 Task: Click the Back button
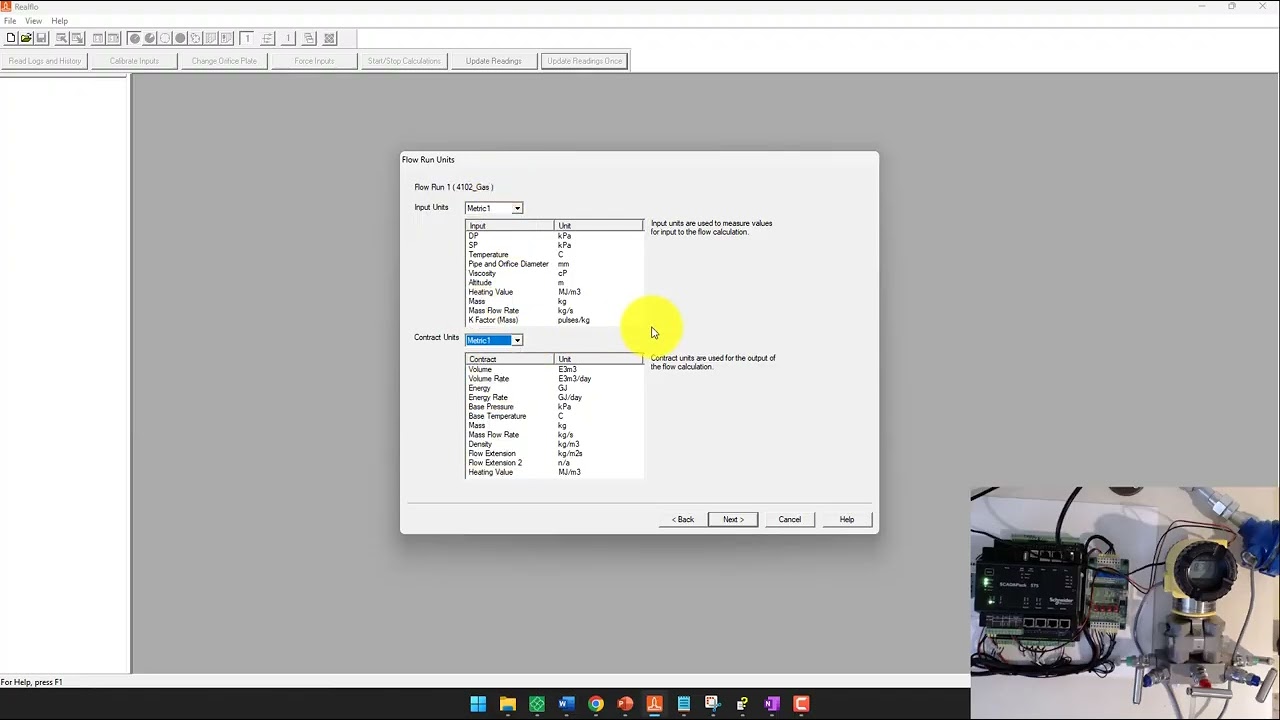(x=683, y=519)
